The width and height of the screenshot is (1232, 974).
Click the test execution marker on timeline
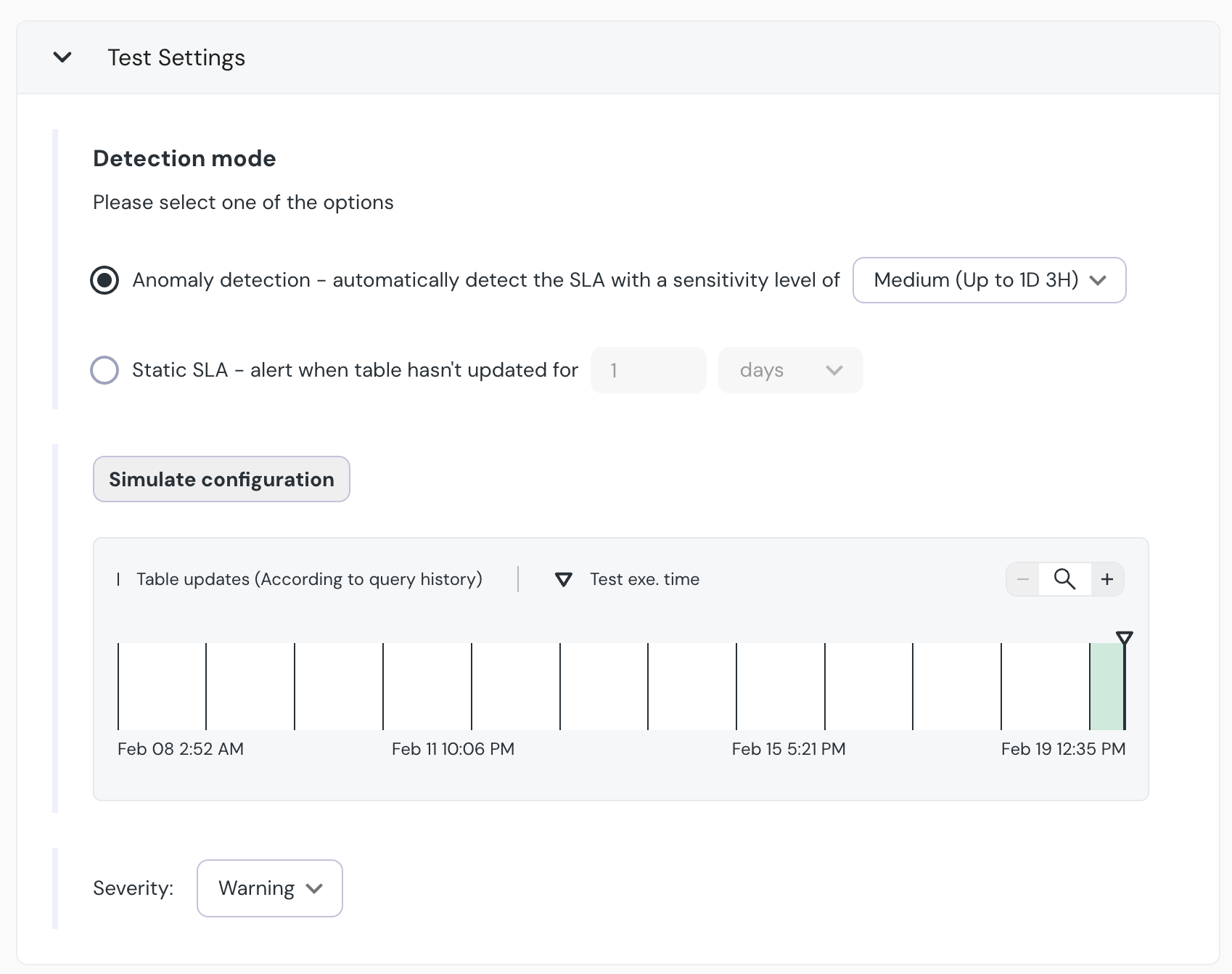[1125, 639]
